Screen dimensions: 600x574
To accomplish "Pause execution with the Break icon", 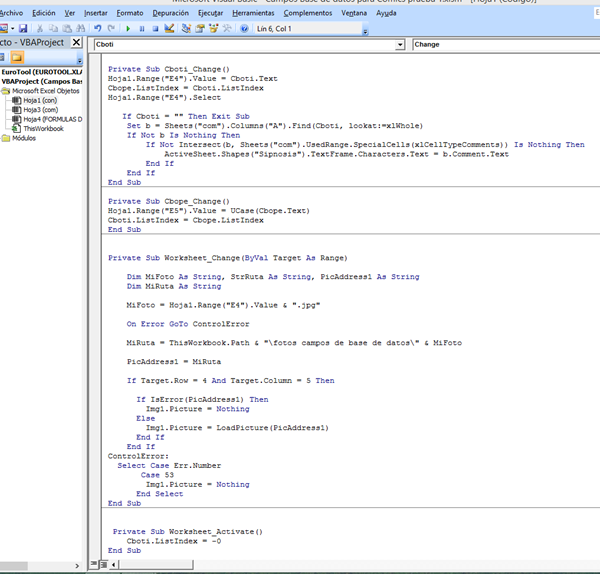I will pyautogui.click(x=142, y=29).
